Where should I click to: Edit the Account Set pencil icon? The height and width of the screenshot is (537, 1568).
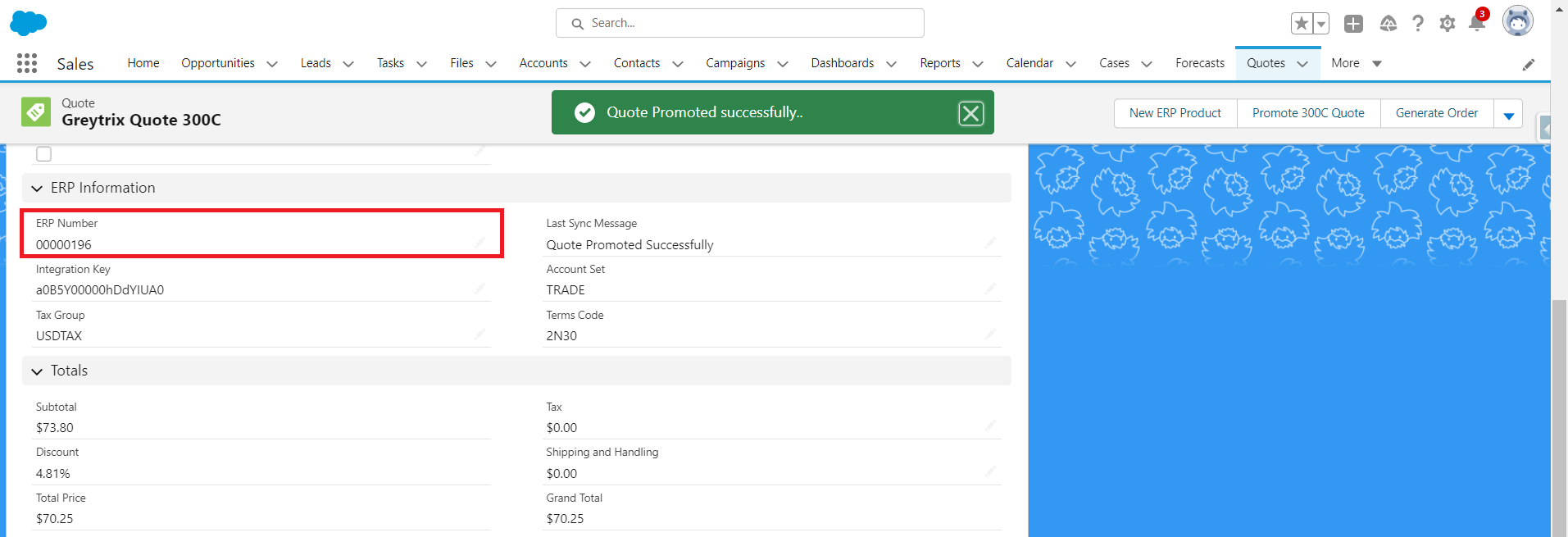click(x=990, y=289)
